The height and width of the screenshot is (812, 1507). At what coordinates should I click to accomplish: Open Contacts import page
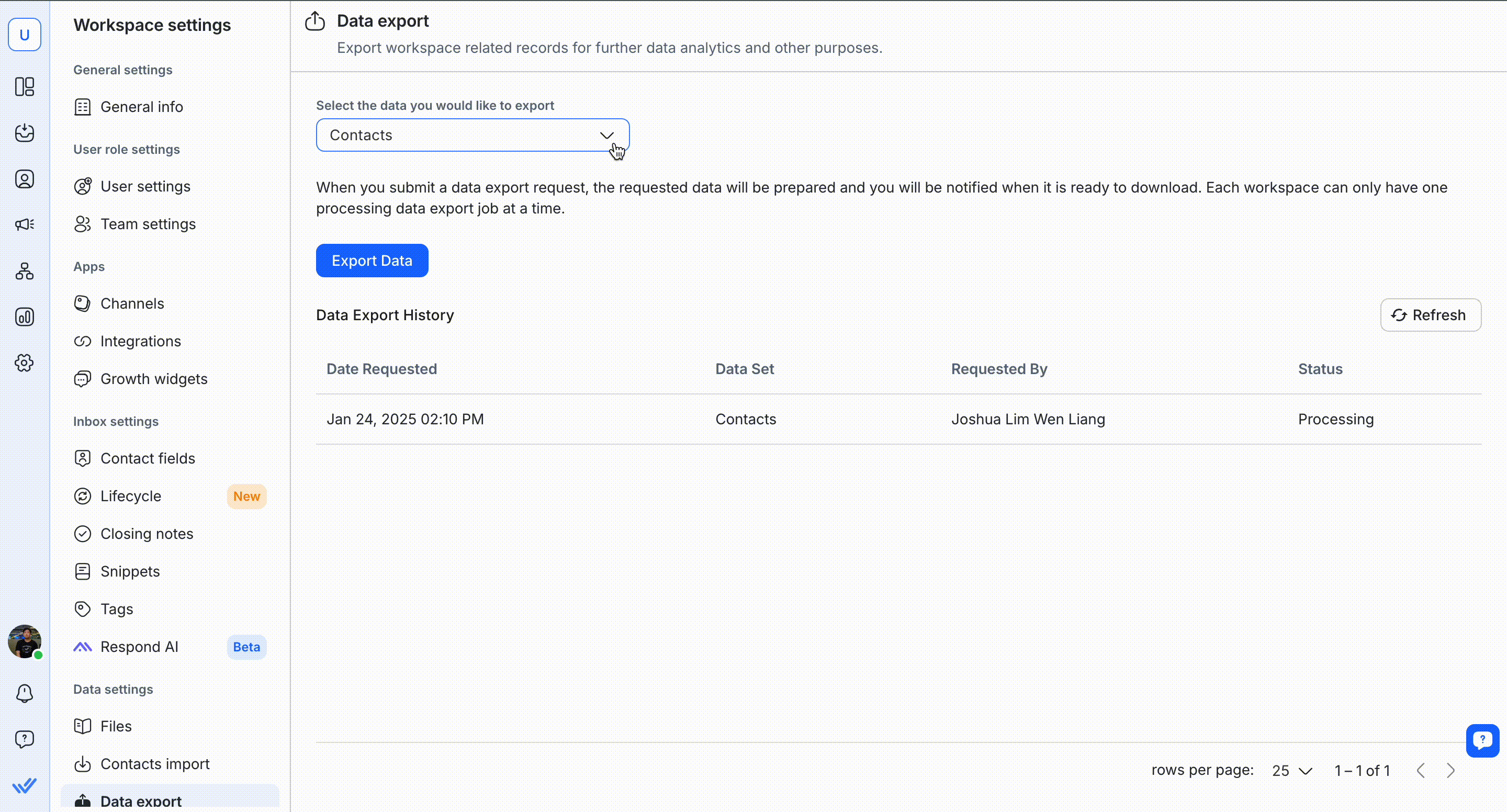pos(155,764)
